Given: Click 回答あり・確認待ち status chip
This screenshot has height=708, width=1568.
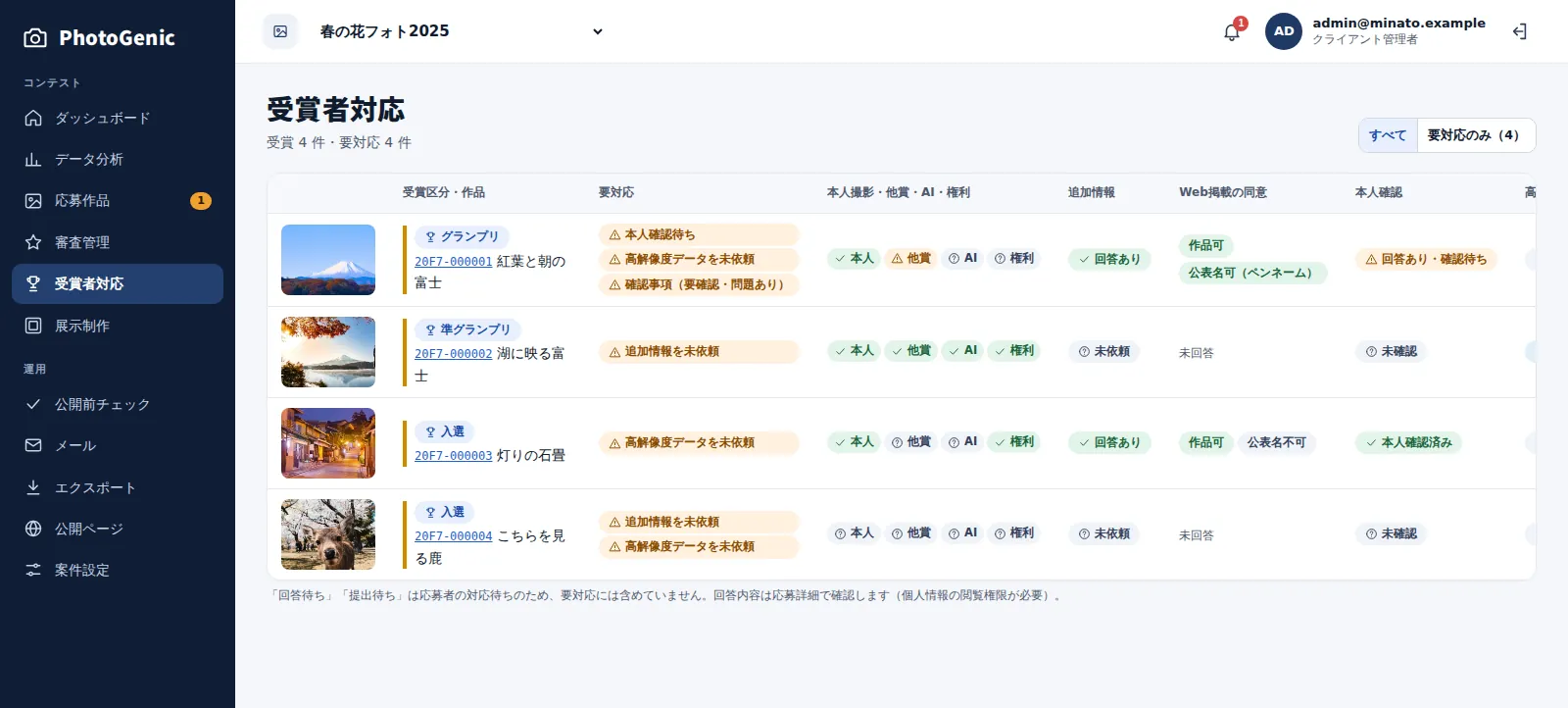Looking at the screenshot, I should 1426,260.
